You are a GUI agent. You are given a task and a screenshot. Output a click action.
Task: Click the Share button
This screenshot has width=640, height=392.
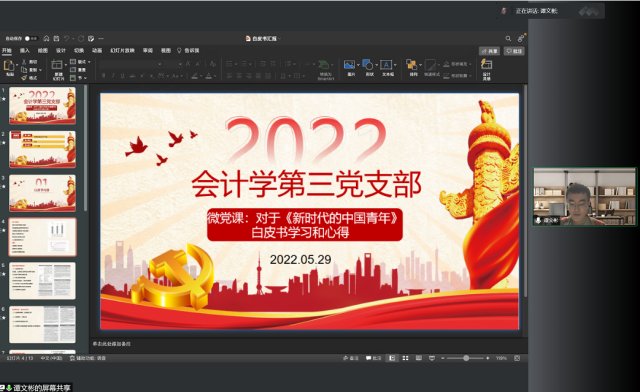489,51
